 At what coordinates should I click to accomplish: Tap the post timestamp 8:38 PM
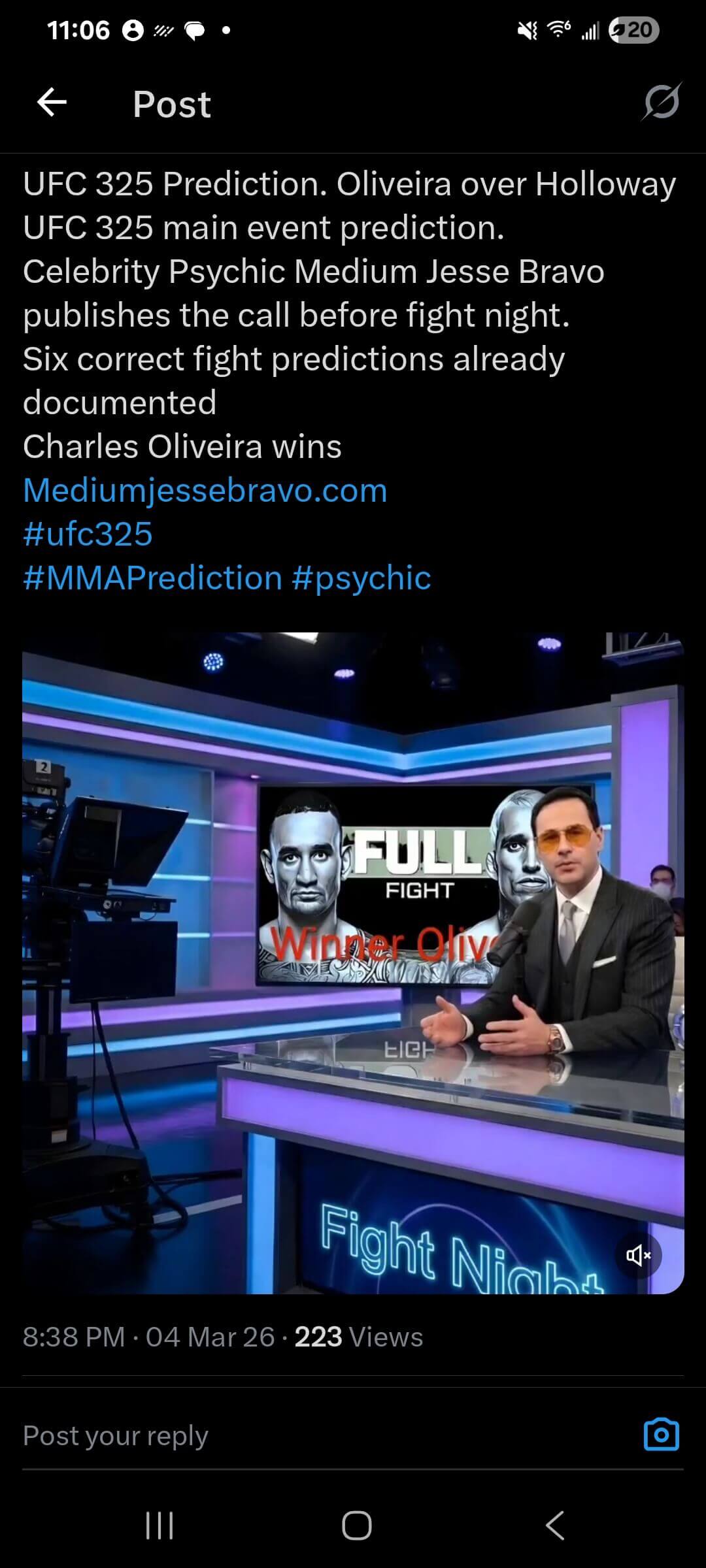point(73,1337)
